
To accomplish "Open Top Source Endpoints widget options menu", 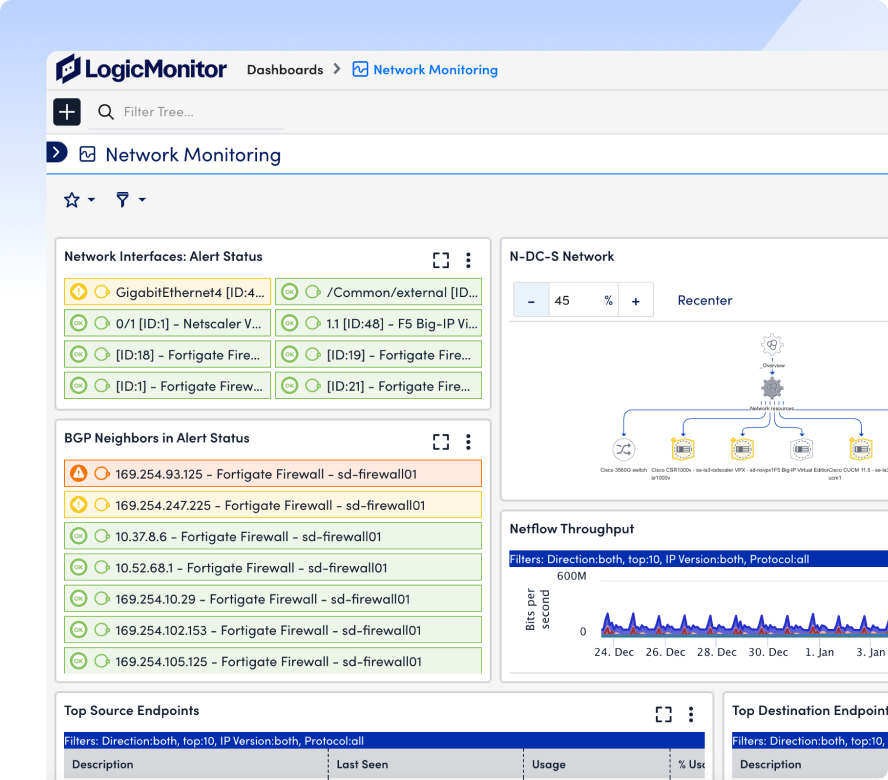I will (x=691, y=714).
